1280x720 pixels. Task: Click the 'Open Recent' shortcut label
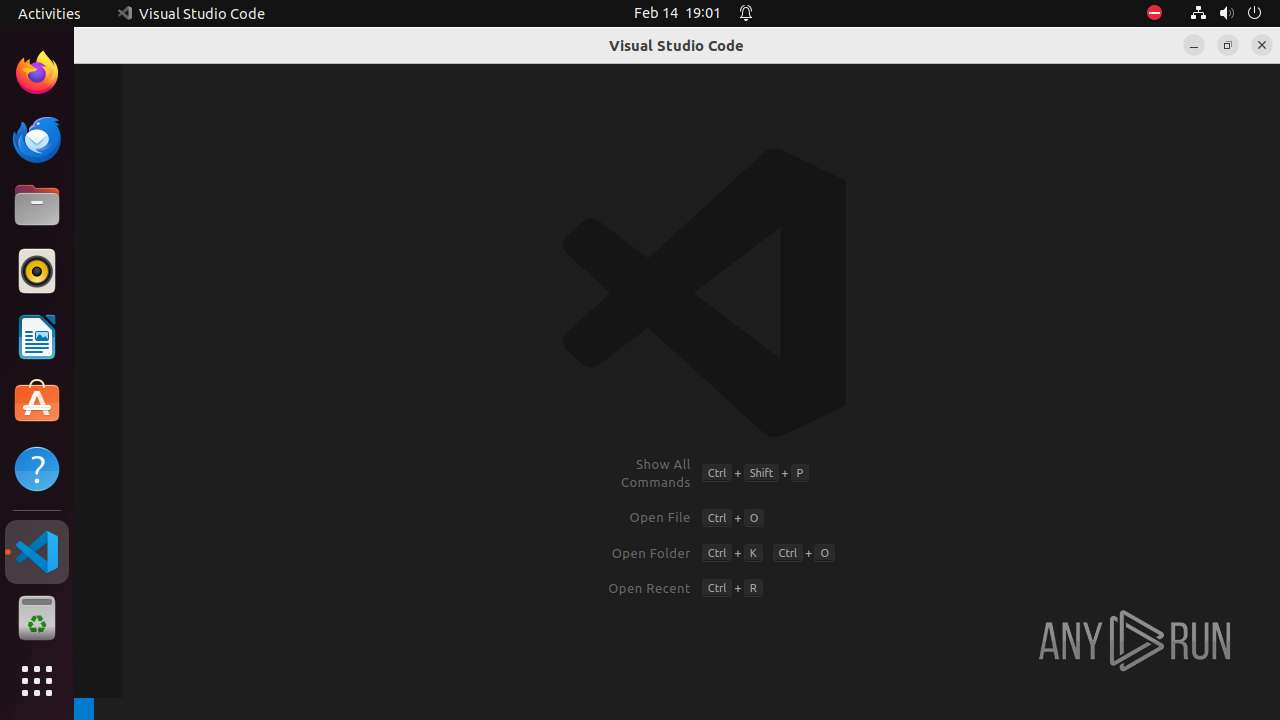coord(649,588)
